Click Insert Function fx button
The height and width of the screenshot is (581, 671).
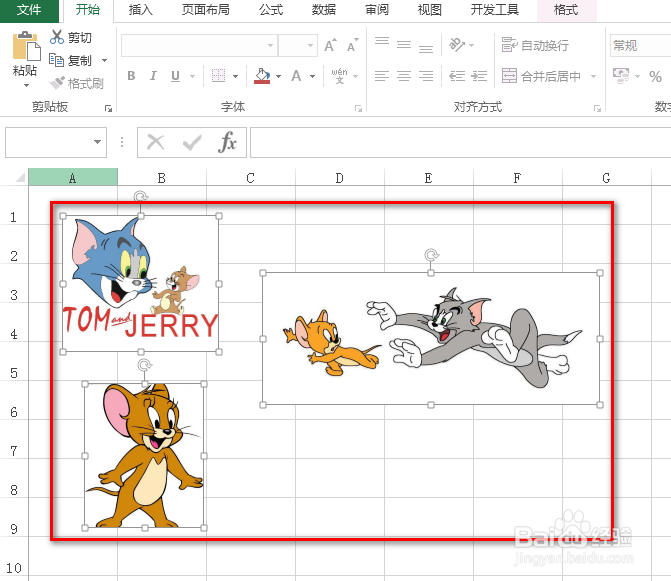coord(227,142)
